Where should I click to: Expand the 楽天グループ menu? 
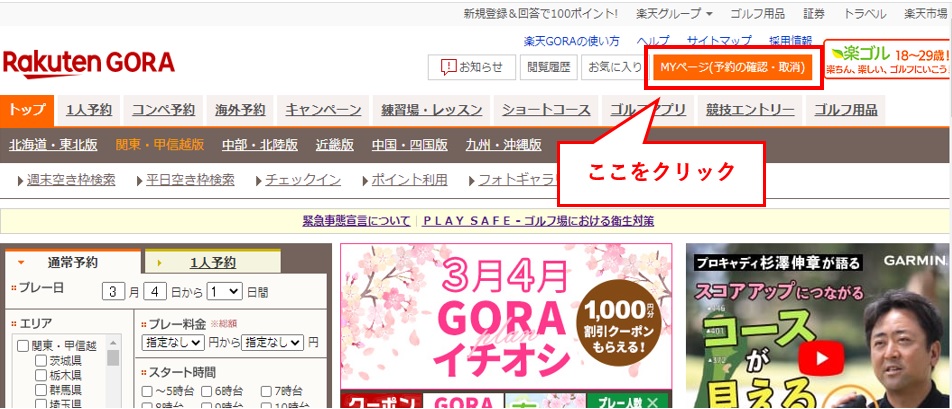[675, 13]
